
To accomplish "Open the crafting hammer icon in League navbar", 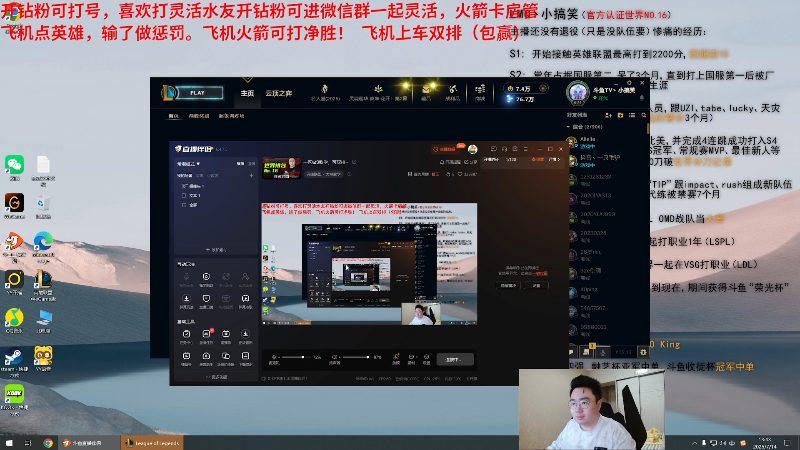I will [453, 90].
